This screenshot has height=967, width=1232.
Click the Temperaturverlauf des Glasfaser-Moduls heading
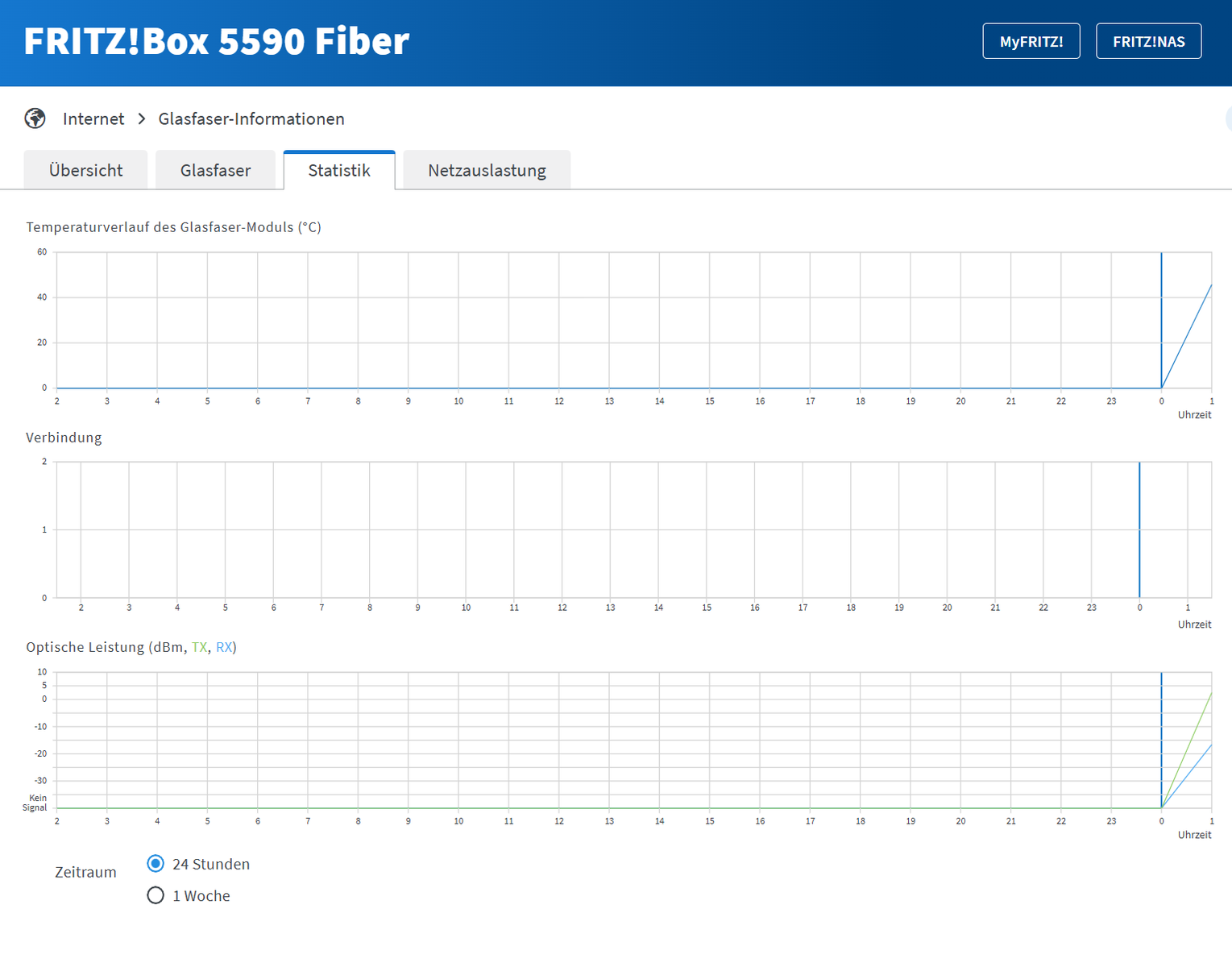tap(173, 227)
